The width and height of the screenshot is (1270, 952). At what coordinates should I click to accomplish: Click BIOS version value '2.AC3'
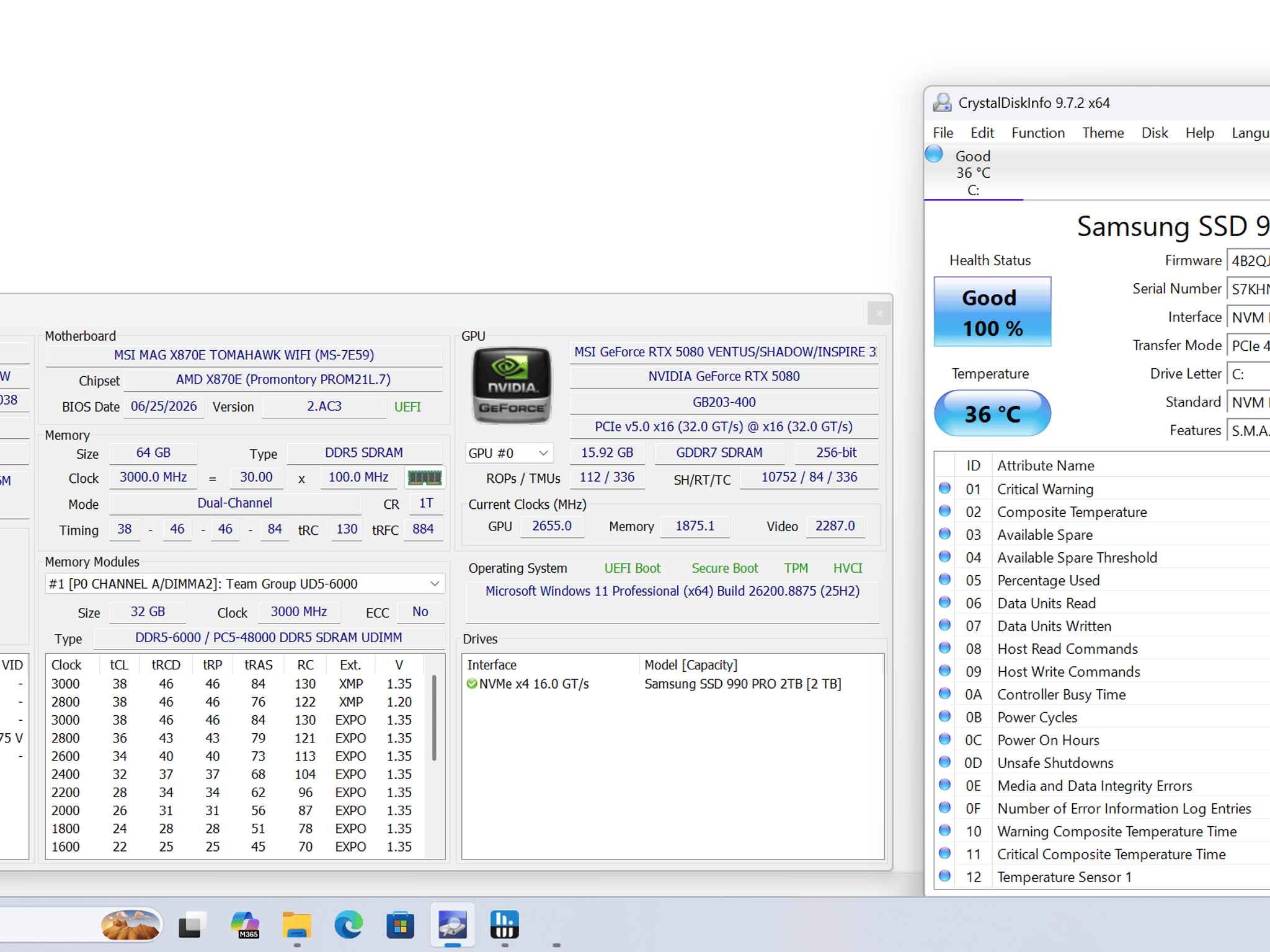tap(324, 407)
